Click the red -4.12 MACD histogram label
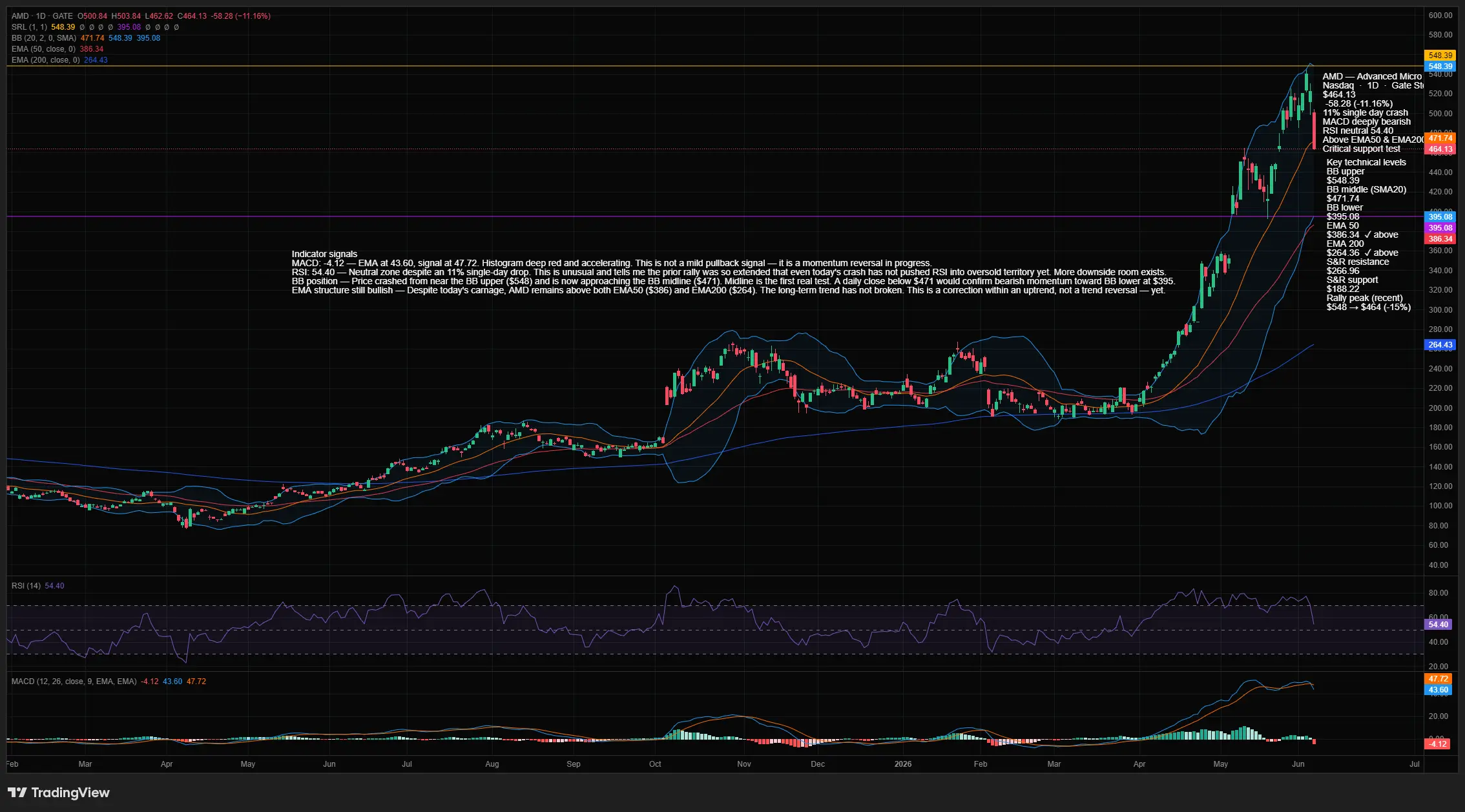Image resolution: width=1465 pixels, height=812 pixels. [x=1438, y=744]
